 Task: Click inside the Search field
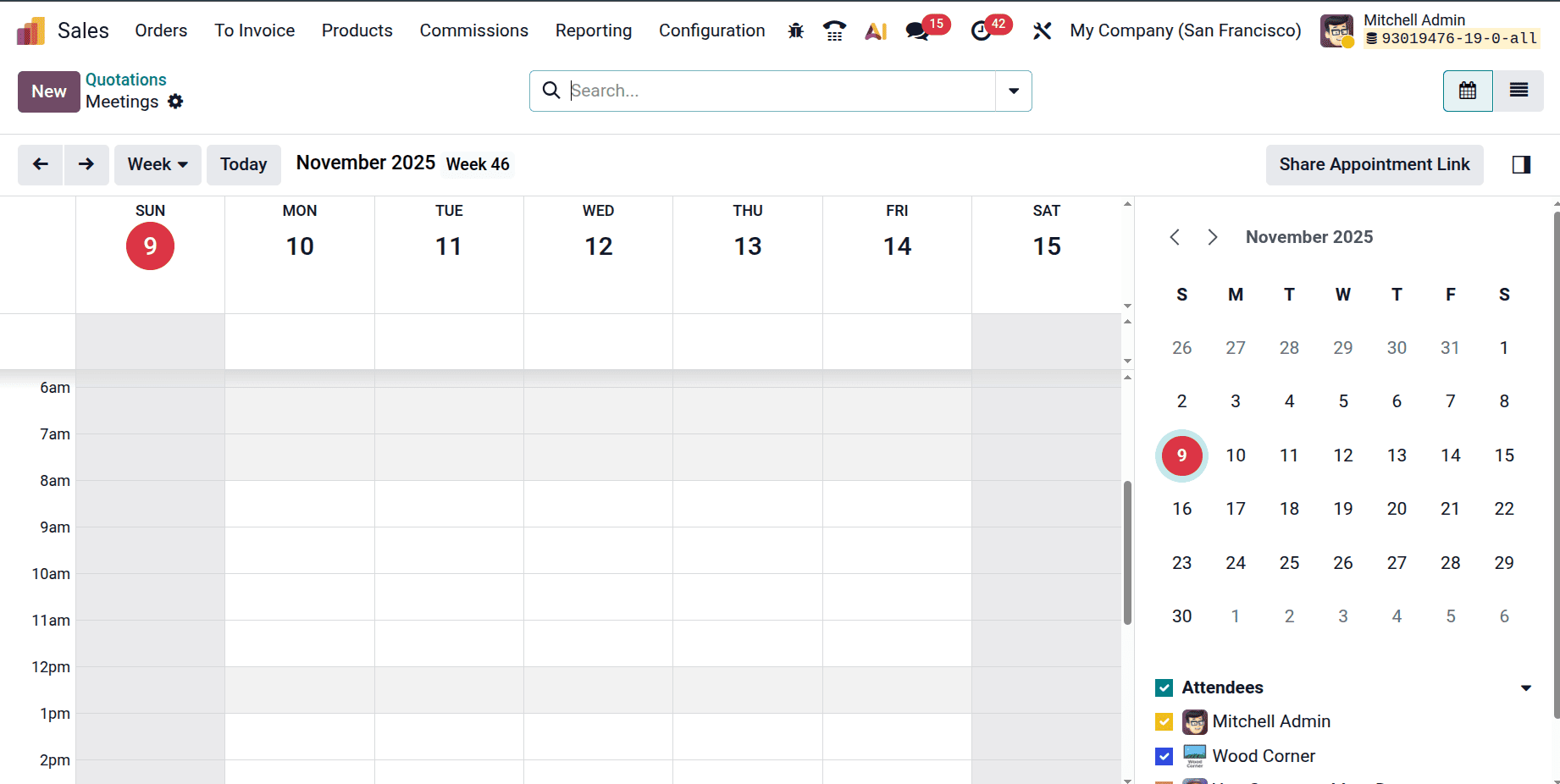762,91
